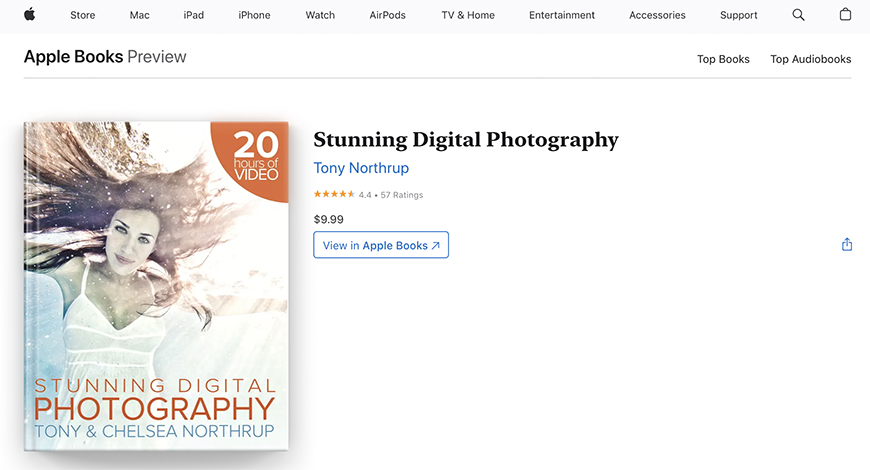Open the Store menu
This screenshot has width=870, height=470.
(83, 16)
